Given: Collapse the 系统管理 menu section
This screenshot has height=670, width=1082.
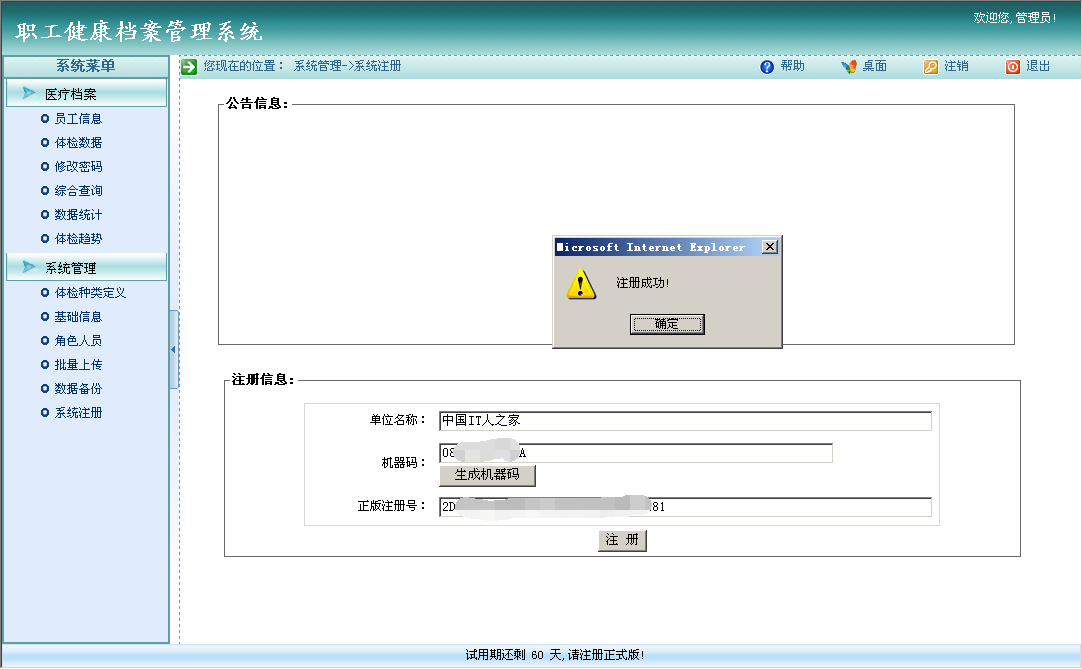Looking at the screenshot, I should pos(86,267).
